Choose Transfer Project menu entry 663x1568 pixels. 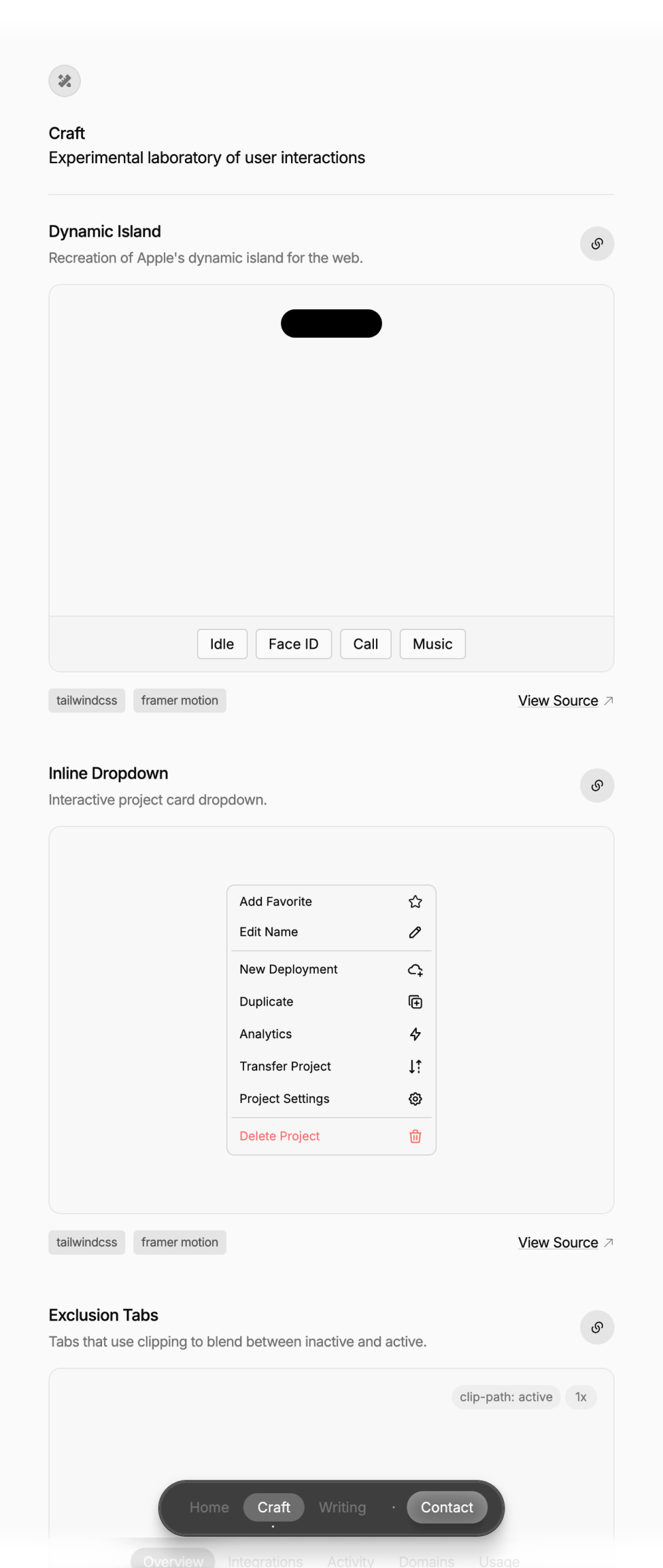[x=331, y=1067]
